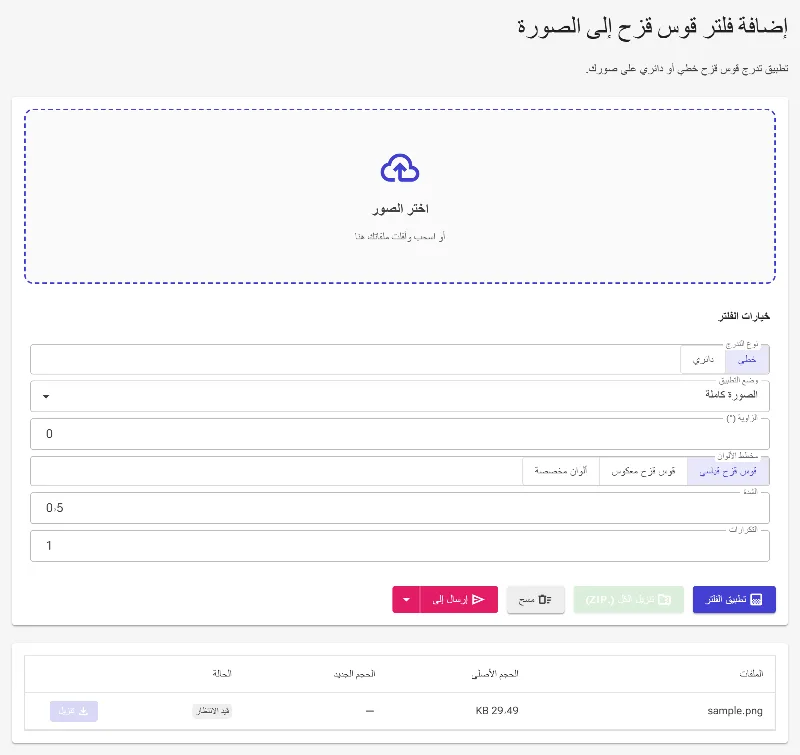Screen dimensions: 800x755
Task: Click the drag-and-drop hint text under اختر الصور
Action: pyautogui.click(x=400, y=236)
